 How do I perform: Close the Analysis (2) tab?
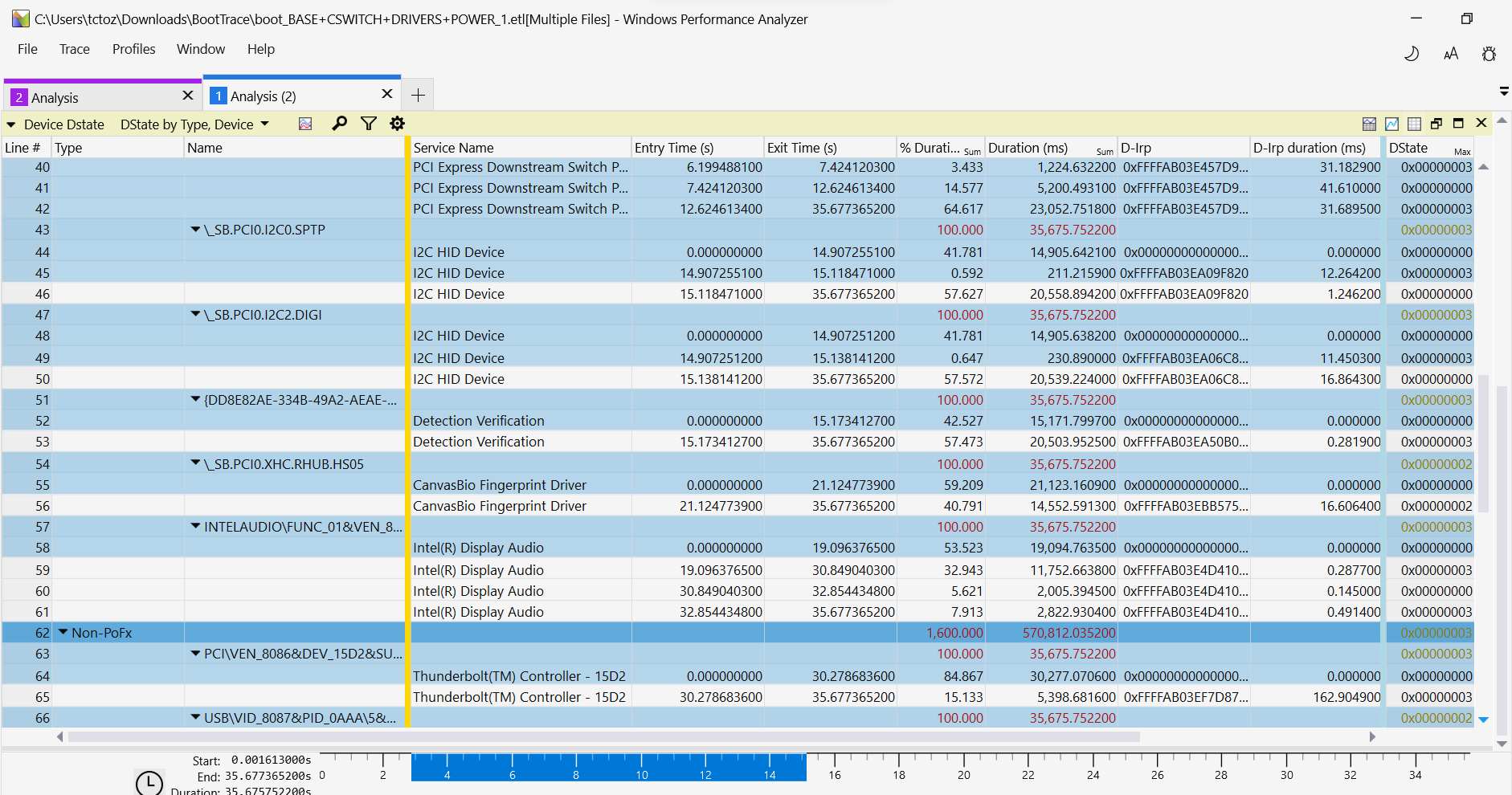(386, 94)
